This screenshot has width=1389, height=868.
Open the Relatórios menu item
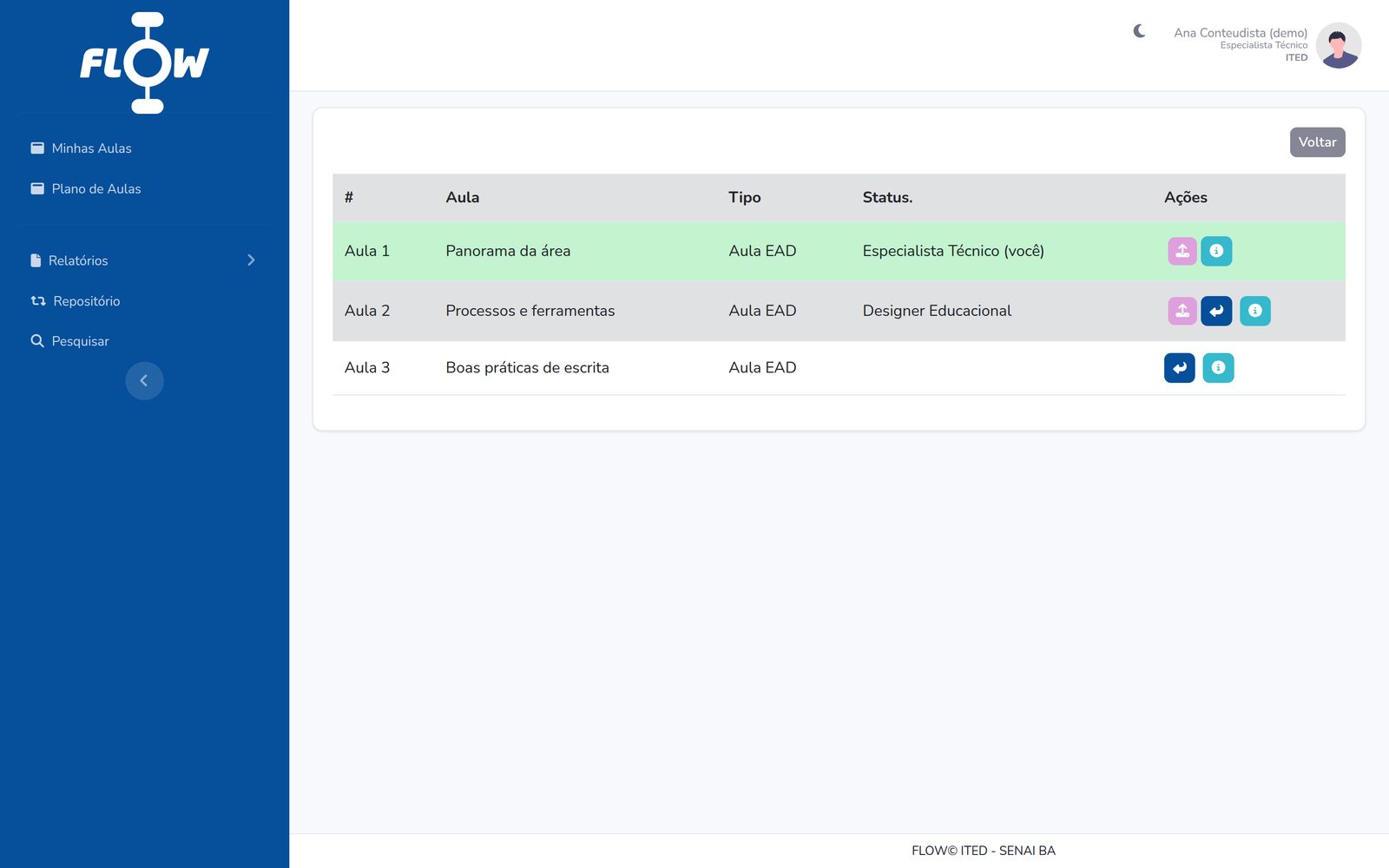(144, 260)
